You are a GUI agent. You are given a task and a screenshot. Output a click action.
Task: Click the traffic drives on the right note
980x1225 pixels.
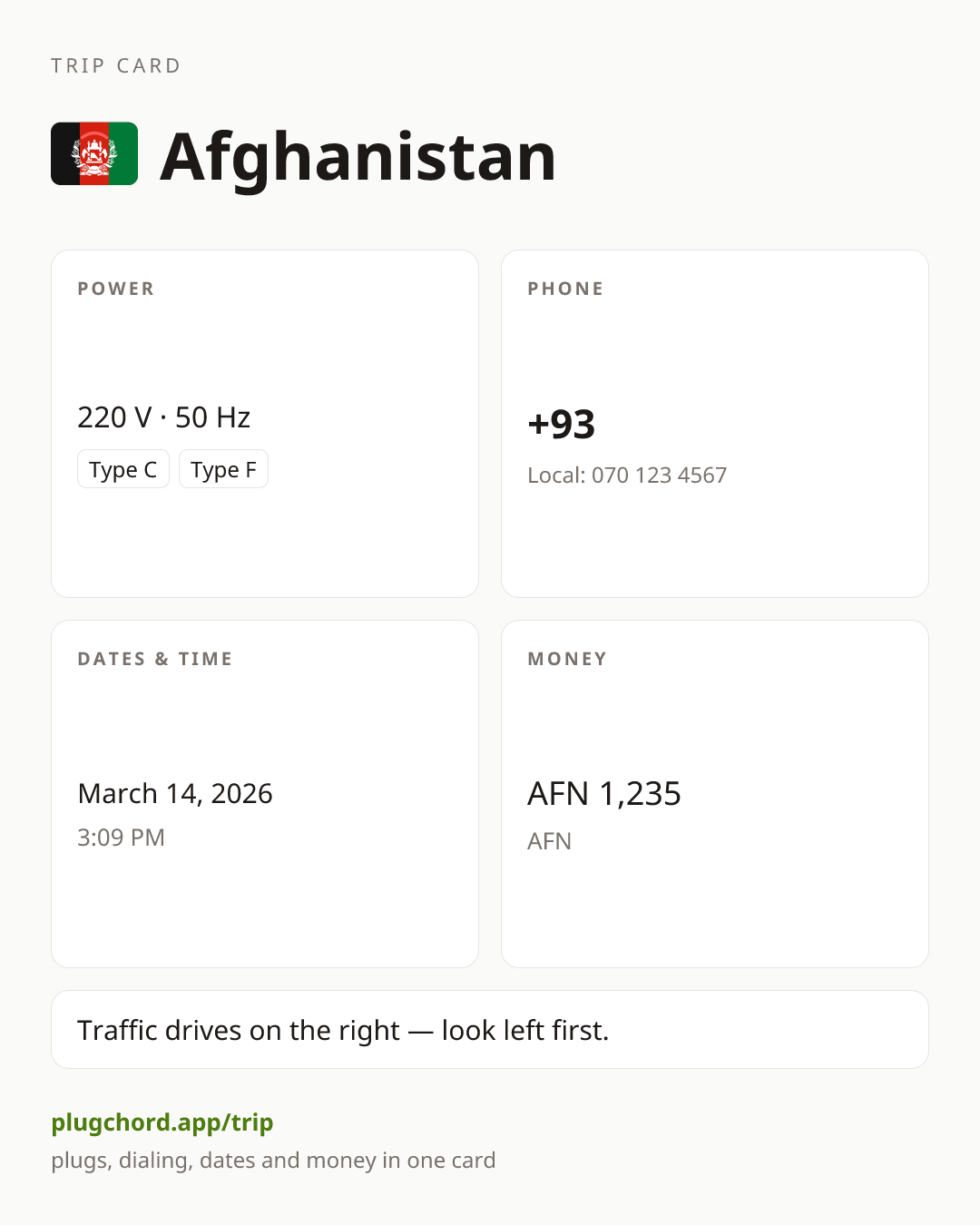click(343, 1031)
